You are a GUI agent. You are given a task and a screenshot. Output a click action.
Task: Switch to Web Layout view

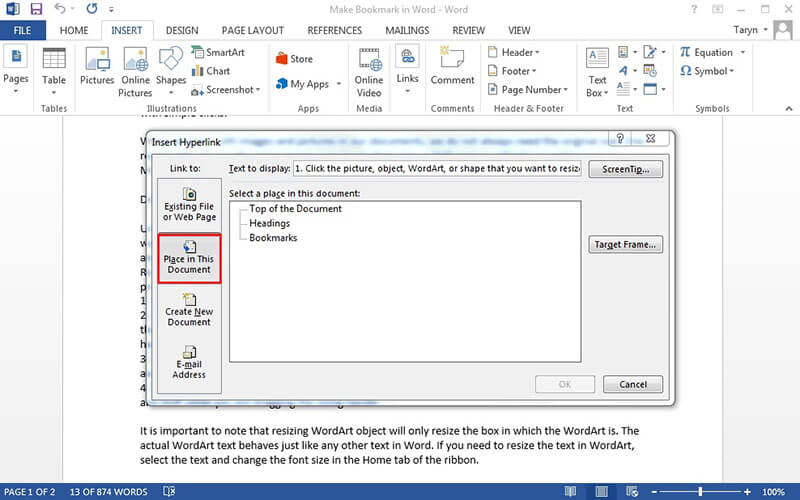tap(632, 492)
